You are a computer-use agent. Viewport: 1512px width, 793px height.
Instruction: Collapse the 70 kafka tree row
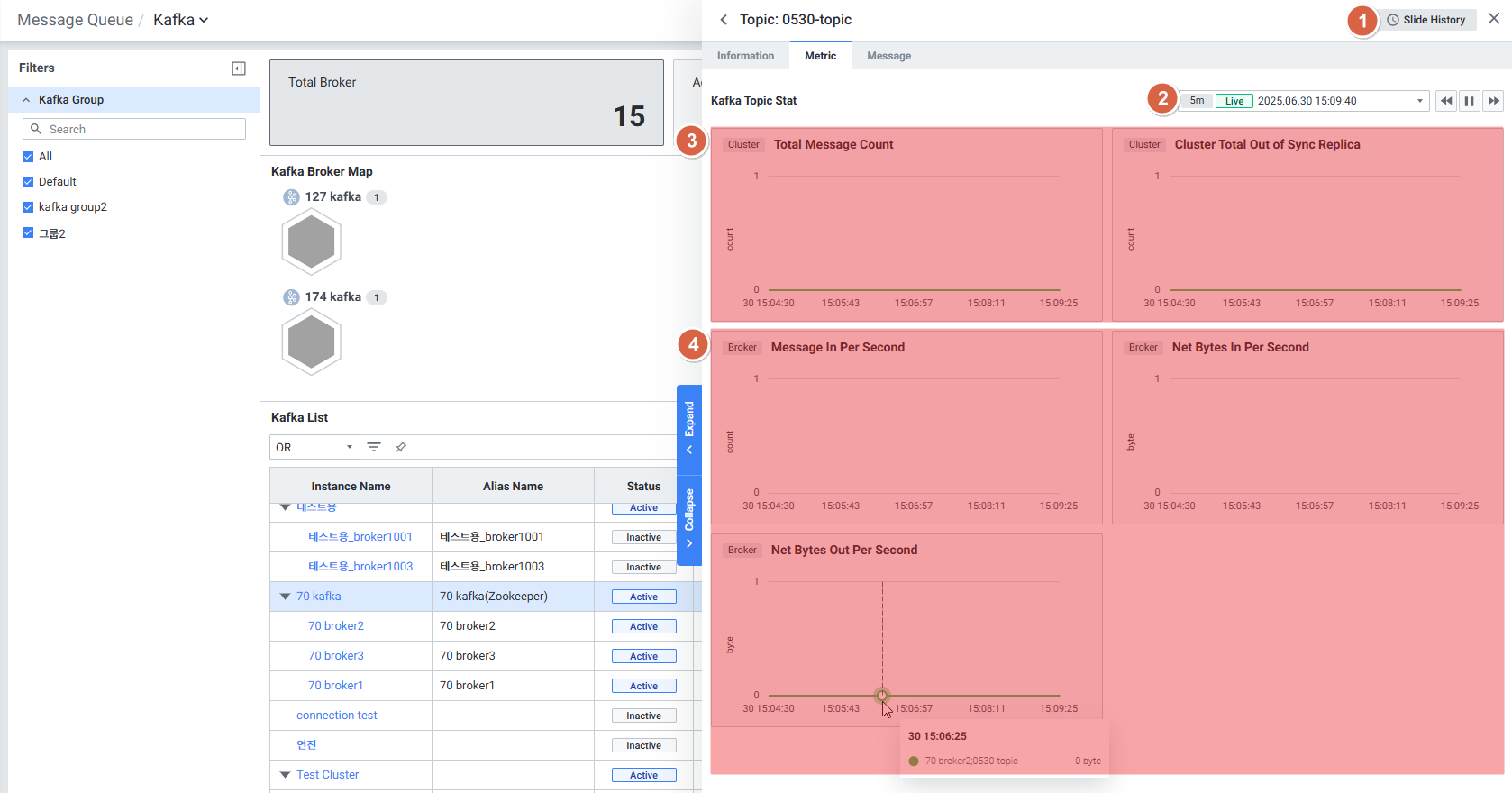pos(285,597)
